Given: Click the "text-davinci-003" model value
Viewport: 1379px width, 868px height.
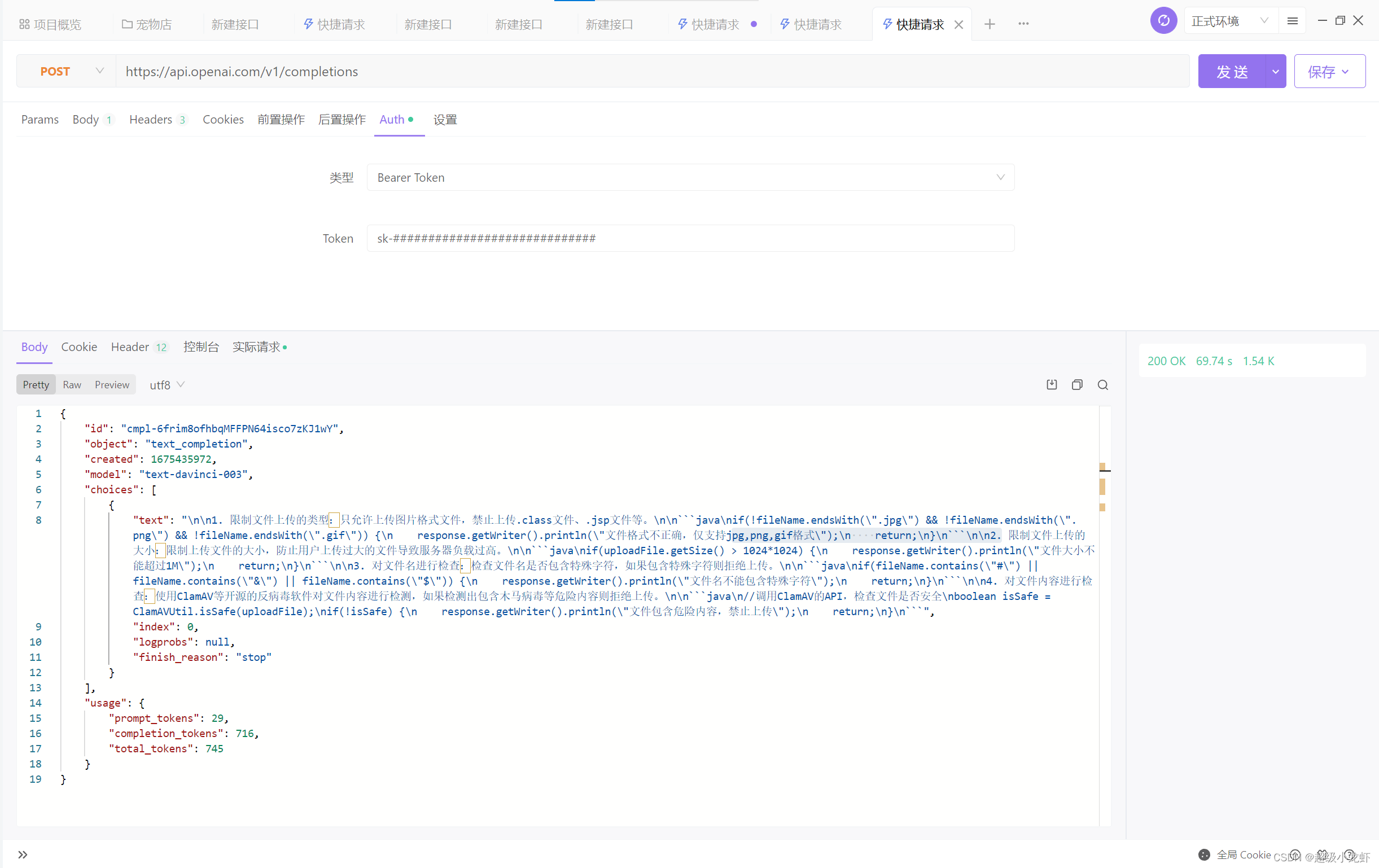Looking at the screenshot, I should pos(193,475).
